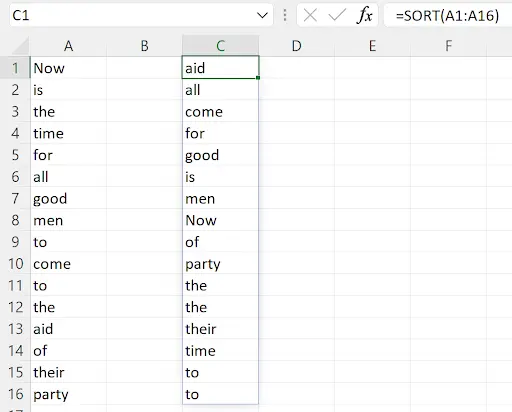This screenshot has width=512, height=412.
Task: Open the Insert Function fx dialog
Action: (364, 15)
